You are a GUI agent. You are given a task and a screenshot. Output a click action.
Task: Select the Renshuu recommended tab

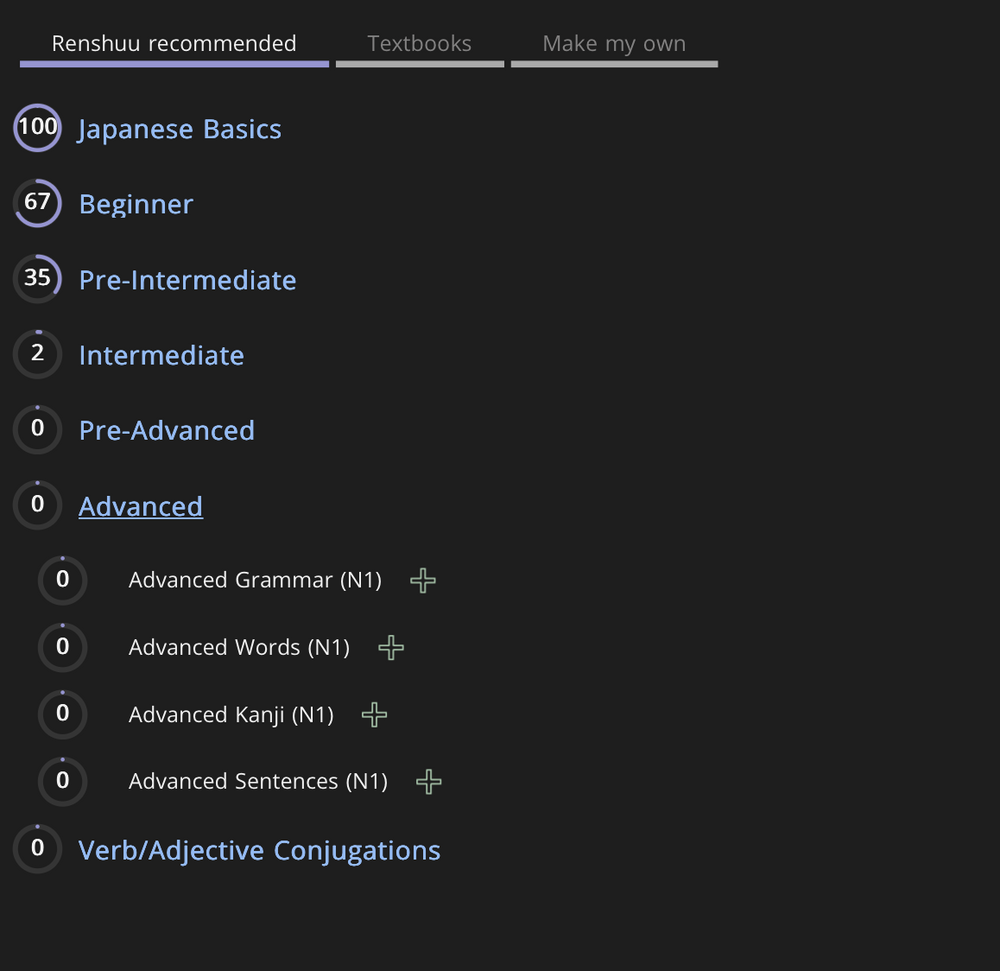pos(174,44)
